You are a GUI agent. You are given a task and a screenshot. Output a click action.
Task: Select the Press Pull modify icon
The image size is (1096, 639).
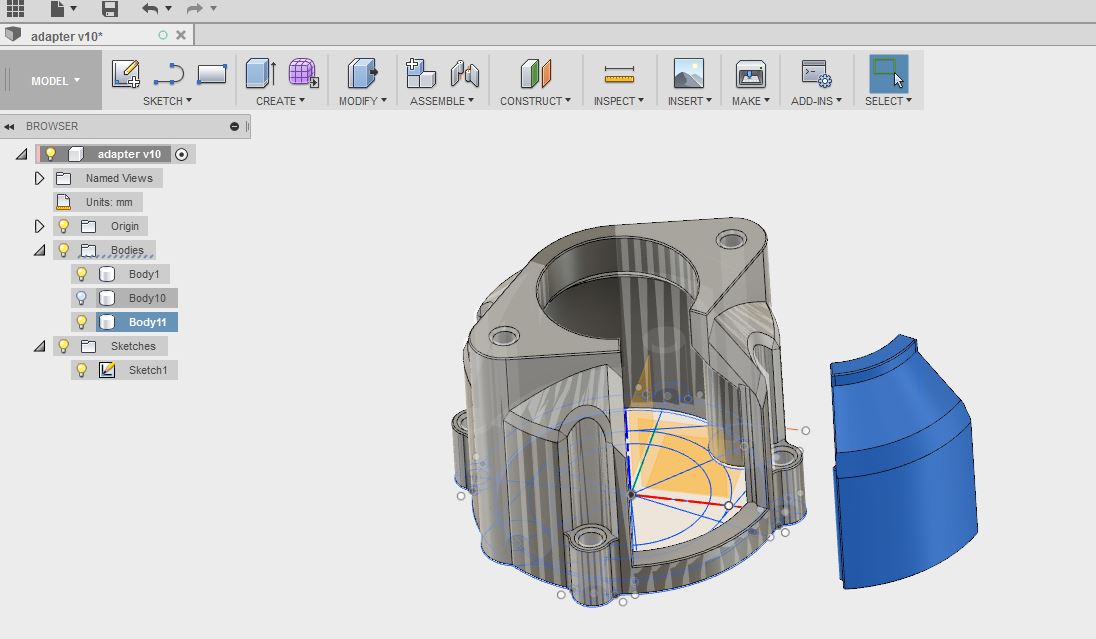362,74
